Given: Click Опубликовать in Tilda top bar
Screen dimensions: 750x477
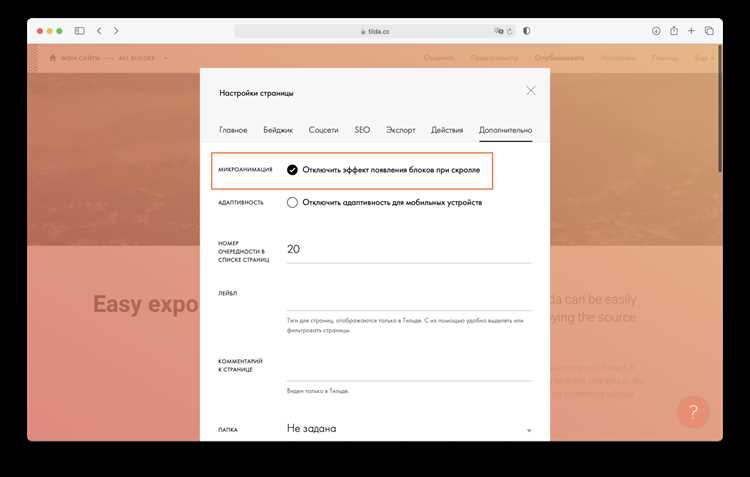Looking at the screenshot, I should [x=559, y=58].
